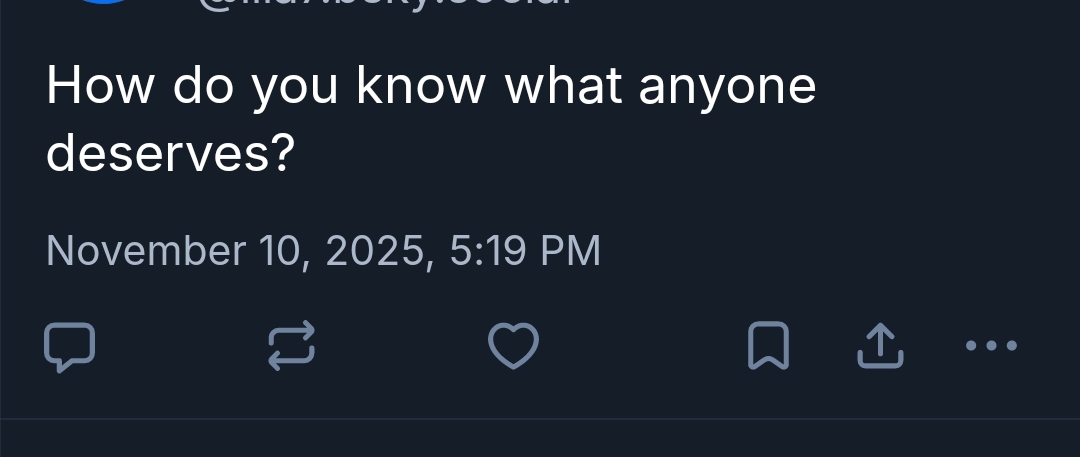Click the word "know" in the post
Viewport: 1080px width, 457px height.
point(420,88)
